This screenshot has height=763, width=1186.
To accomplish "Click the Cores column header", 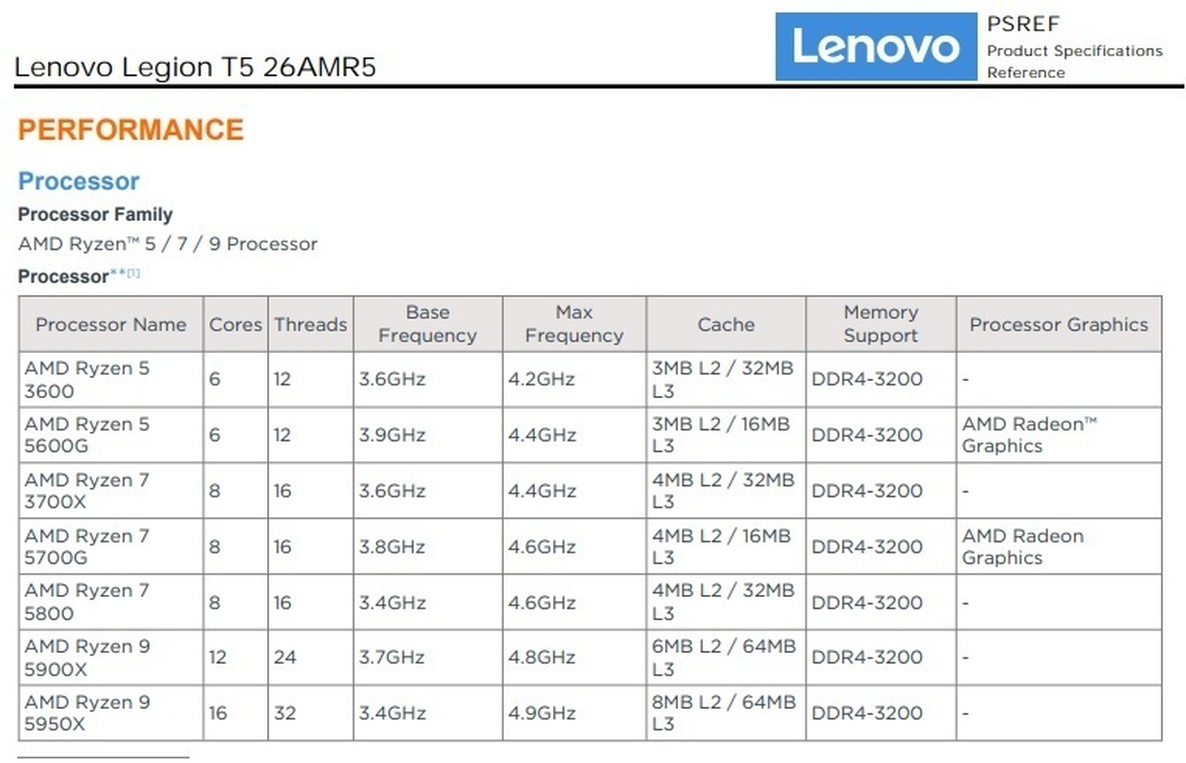I will coord(235,324).
